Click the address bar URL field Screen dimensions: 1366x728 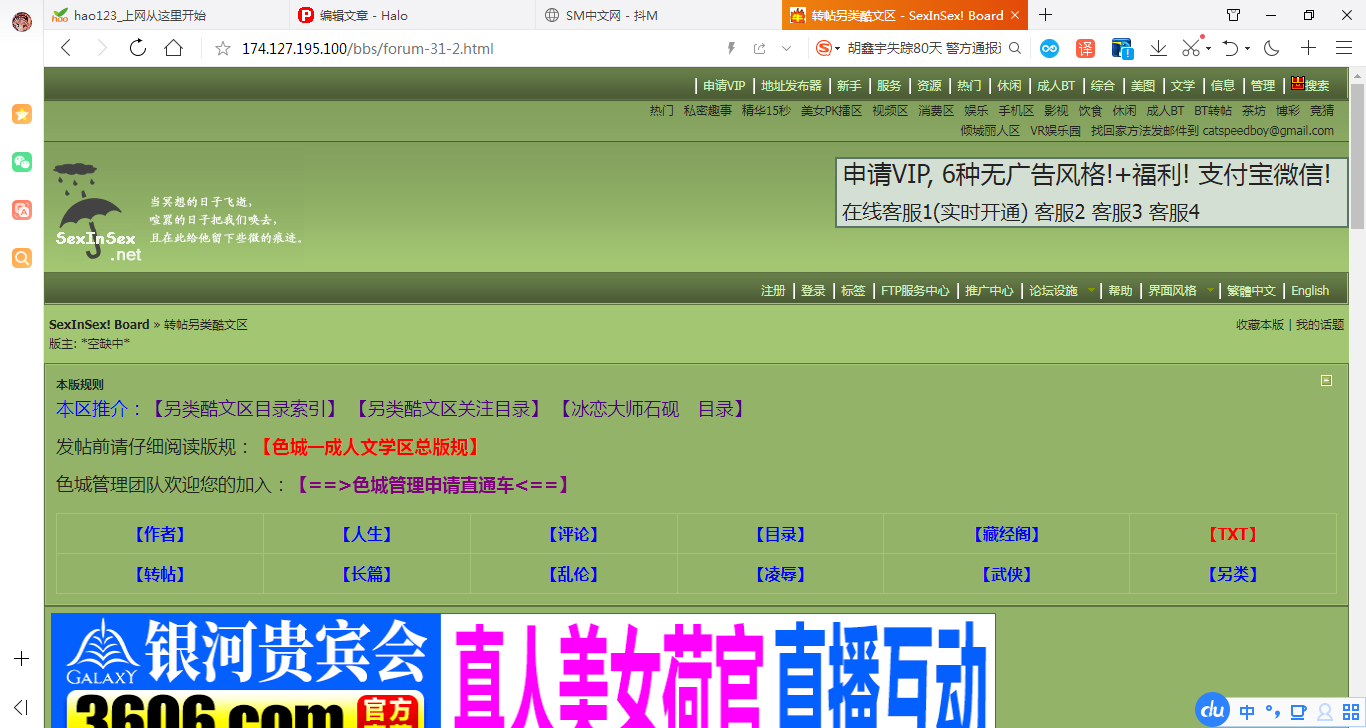pyautogui.click(x=480, y=48)
